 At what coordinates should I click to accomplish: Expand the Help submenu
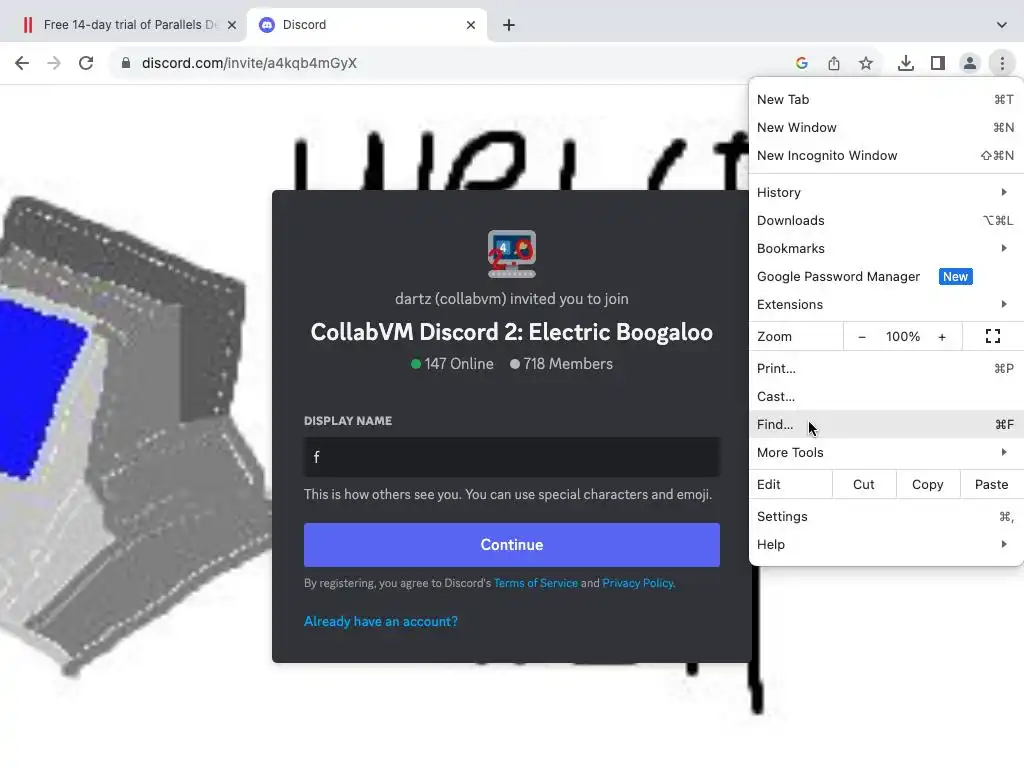886,545
